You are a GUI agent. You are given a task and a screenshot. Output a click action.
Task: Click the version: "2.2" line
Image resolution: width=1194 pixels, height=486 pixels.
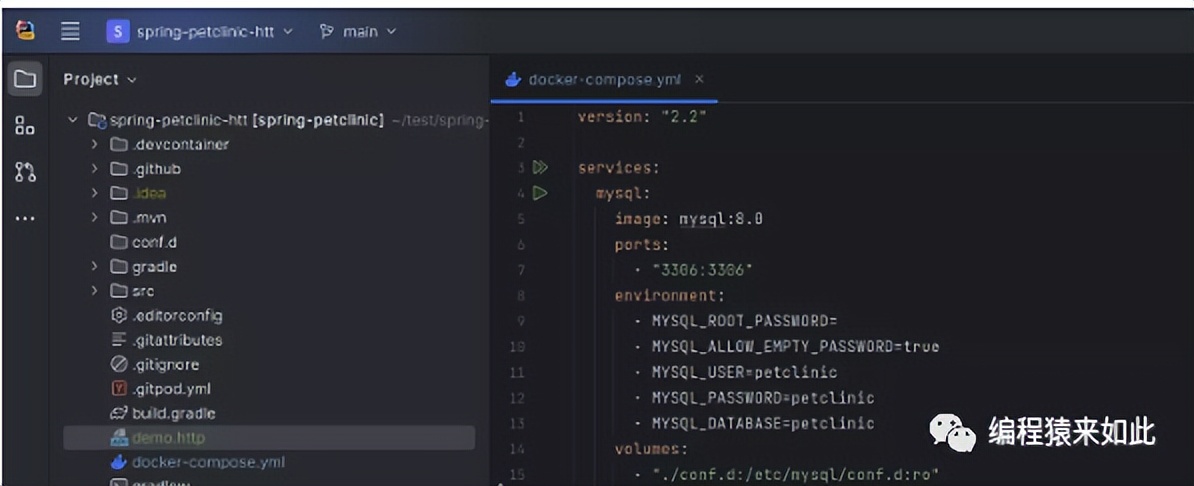(643, 117)
